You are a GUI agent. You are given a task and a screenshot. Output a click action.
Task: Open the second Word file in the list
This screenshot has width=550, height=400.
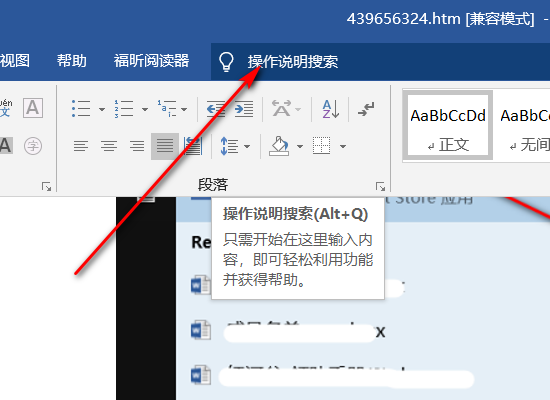point(288,332)
